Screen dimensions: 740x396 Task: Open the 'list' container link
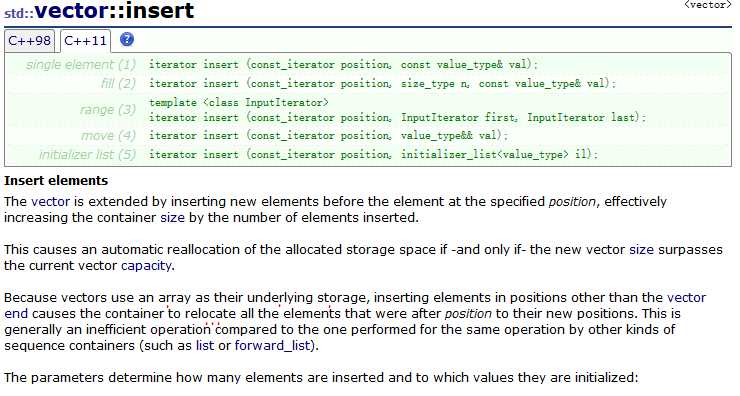pyautogui.click(x=205, y=346)
